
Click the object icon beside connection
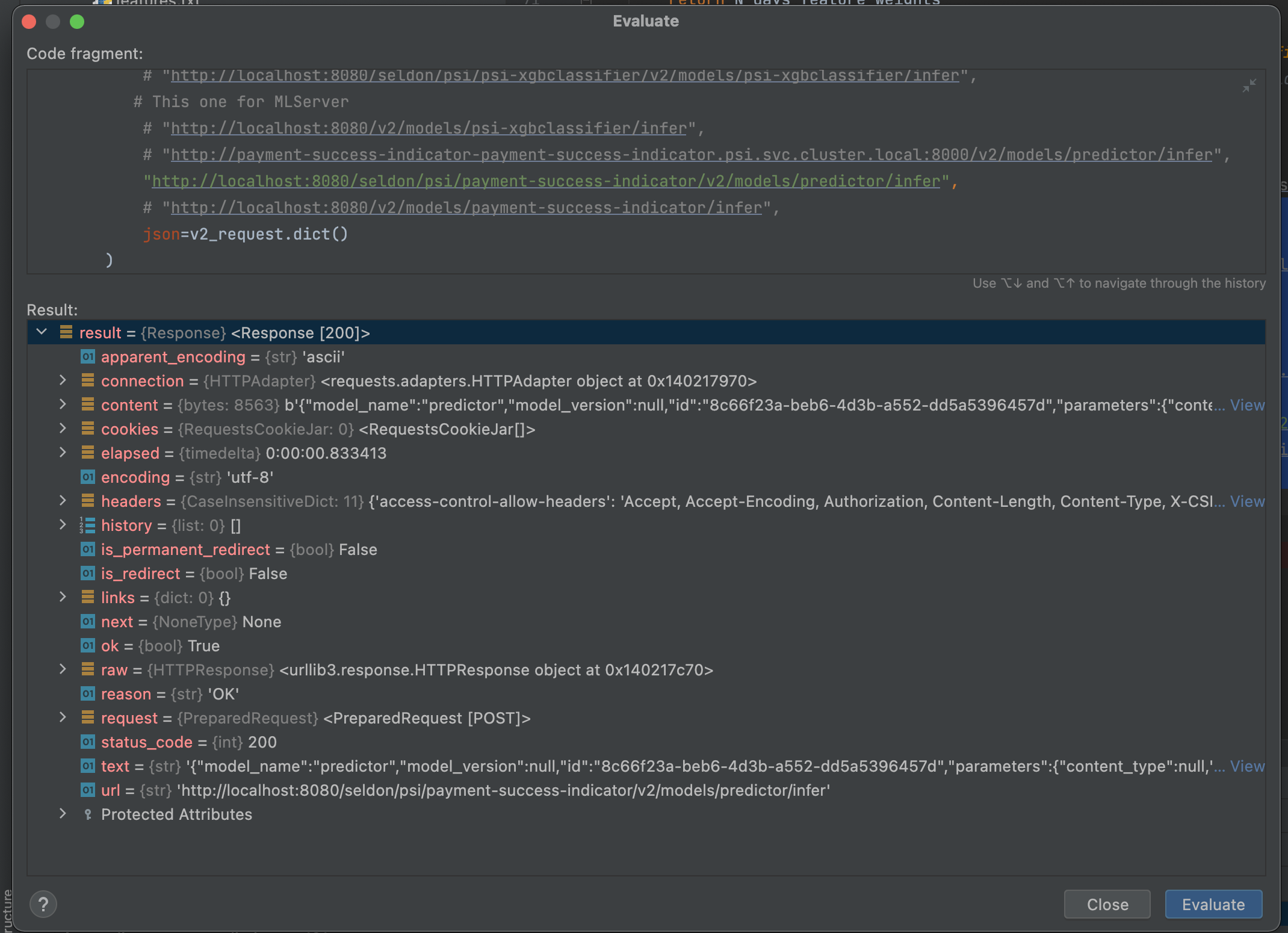pyautogui.click(x=88, y=380)
